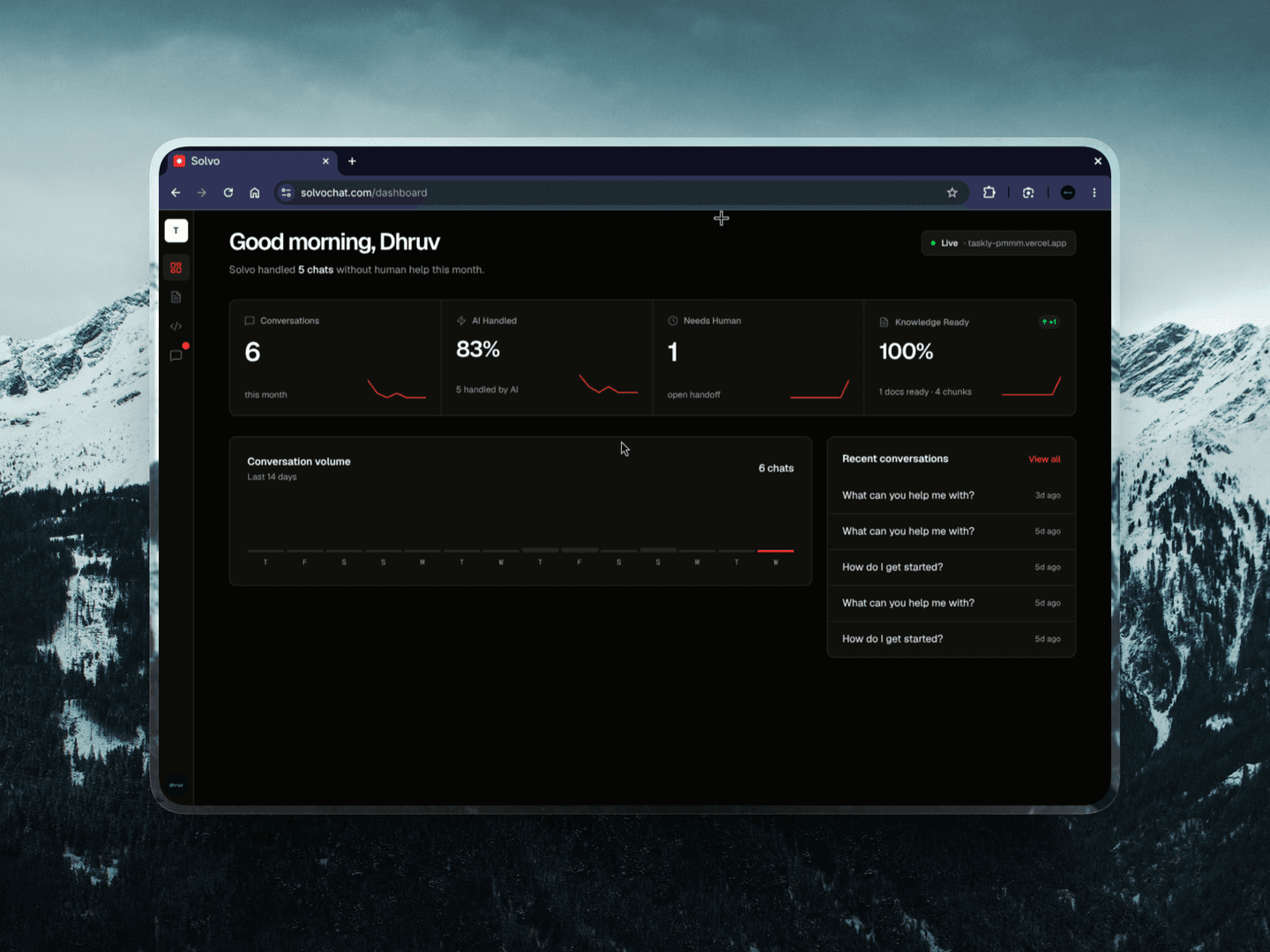Click the Needs Human clock icon

(x=673, y=321)
